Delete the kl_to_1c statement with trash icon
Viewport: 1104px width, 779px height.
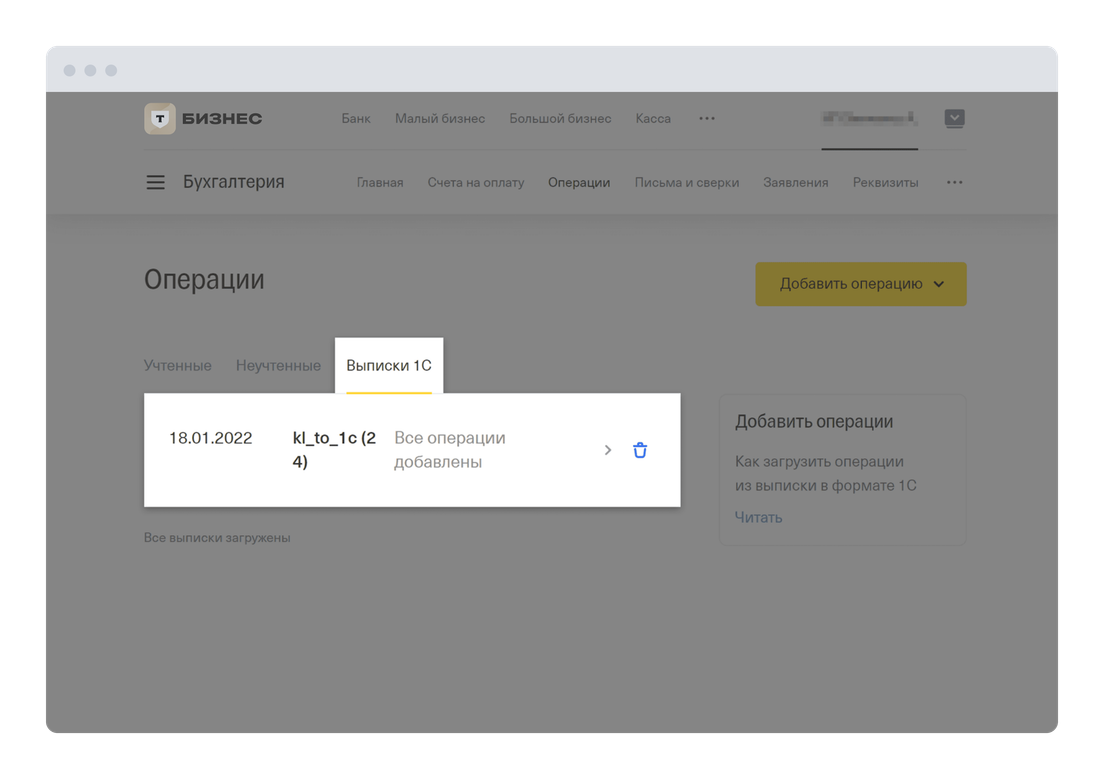(640, 450)
